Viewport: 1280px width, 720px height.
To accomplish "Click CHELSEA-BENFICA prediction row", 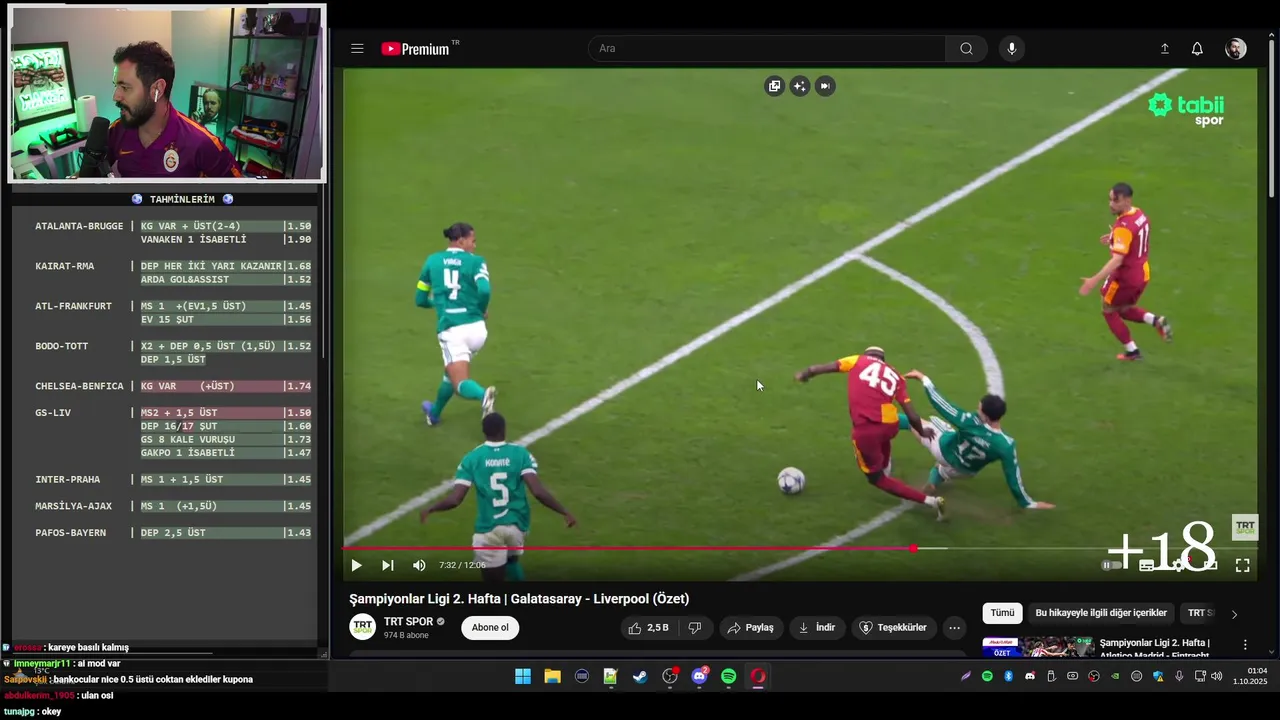I will pos(172,386).
